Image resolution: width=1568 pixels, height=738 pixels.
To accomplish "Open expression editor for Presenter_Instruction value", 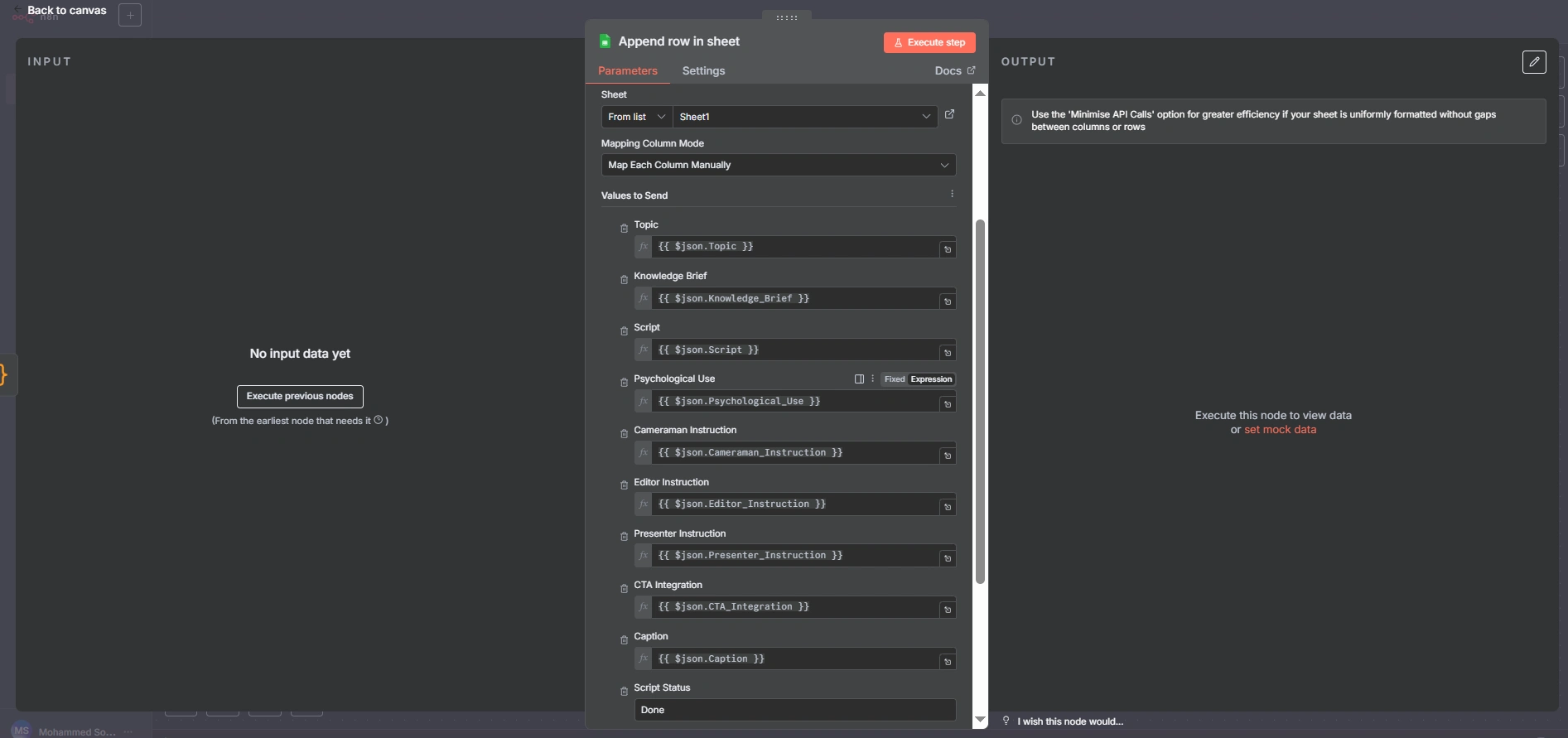I will pyautogui.click(x=948, y=557).
